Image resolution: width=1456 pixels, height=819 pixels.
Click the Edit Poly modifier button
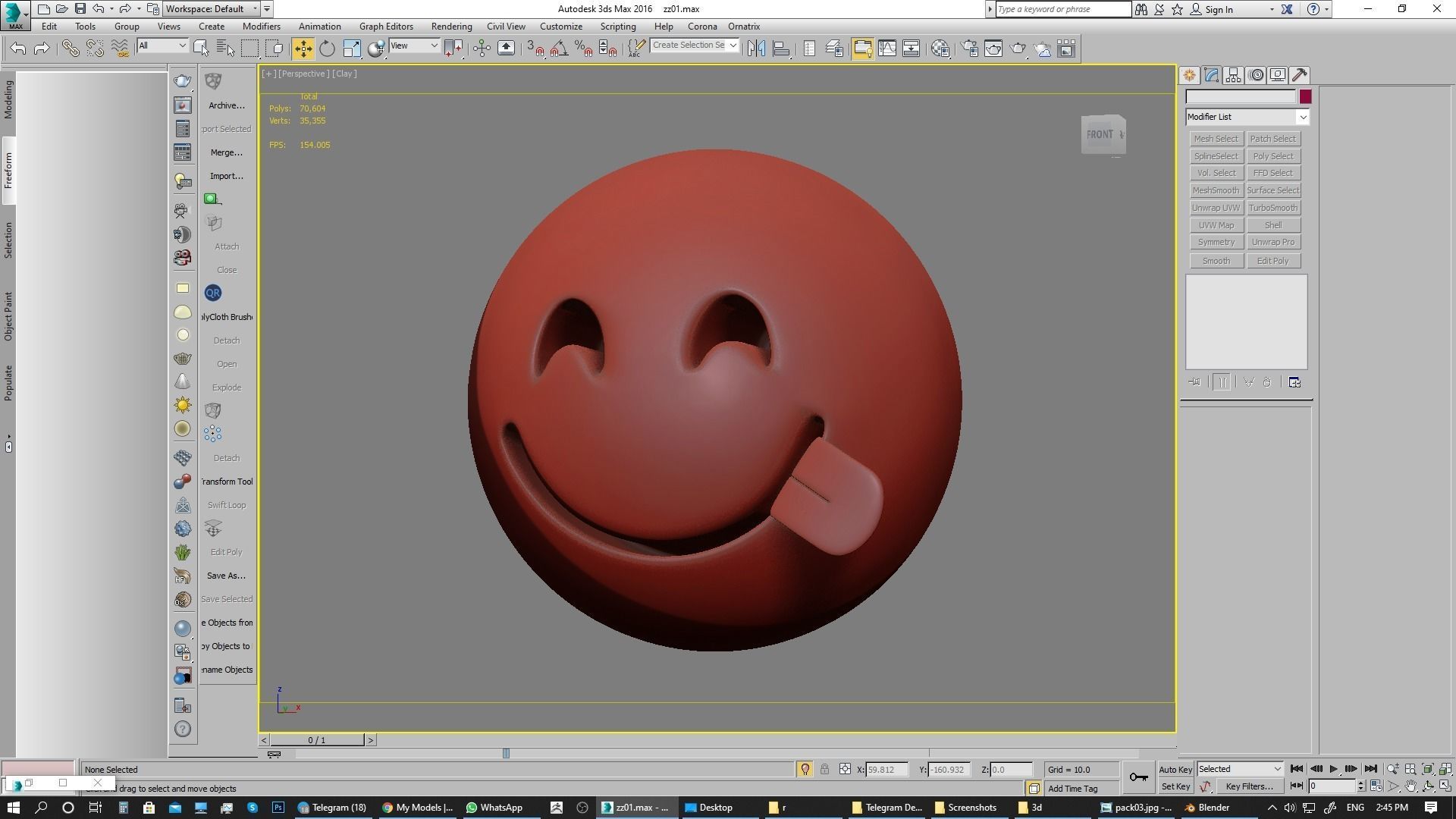pos(1273,261)
